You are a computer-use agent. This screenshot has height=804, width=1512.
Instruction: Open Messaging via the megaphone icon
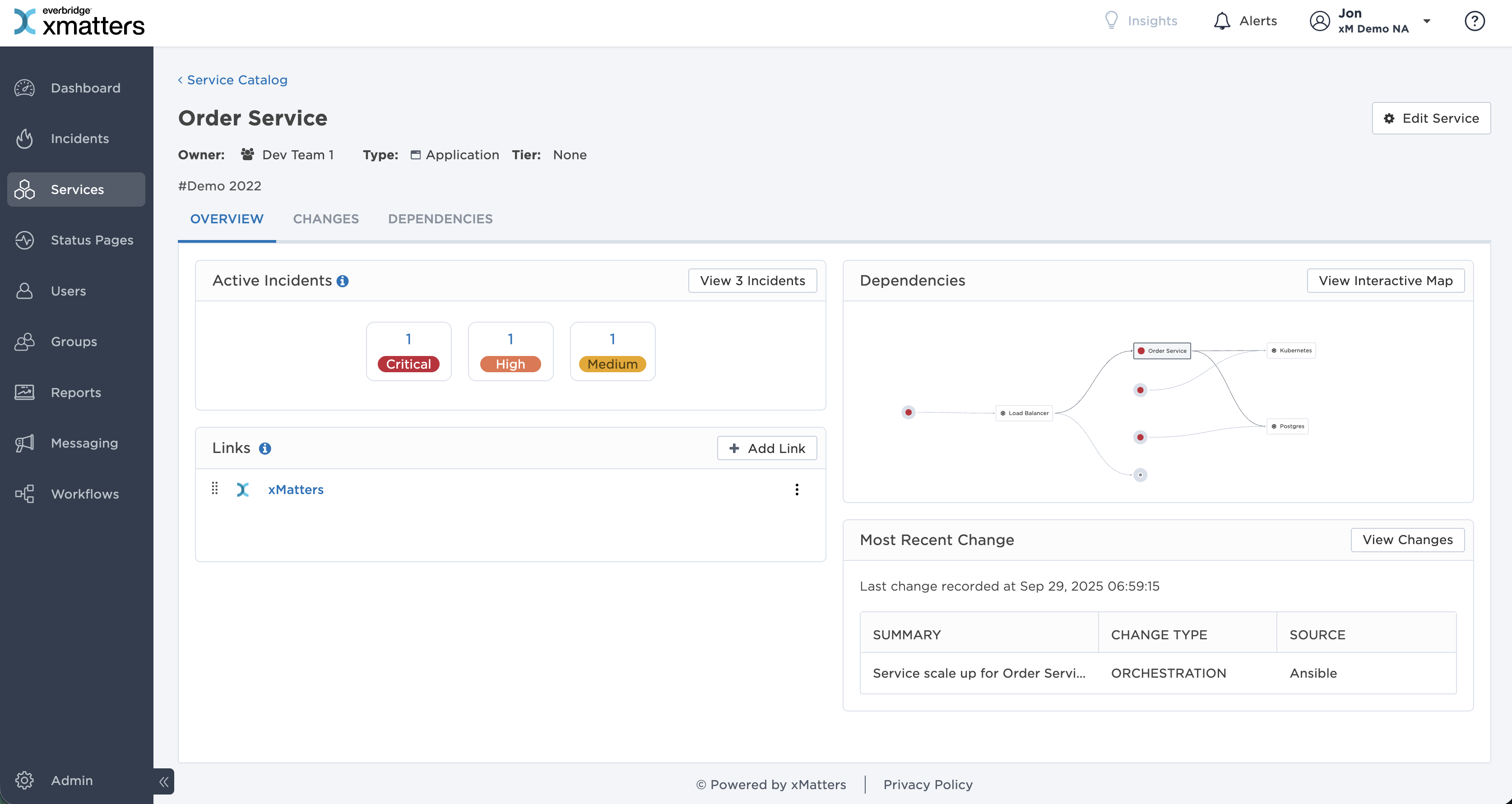click(x=25, y=443)
